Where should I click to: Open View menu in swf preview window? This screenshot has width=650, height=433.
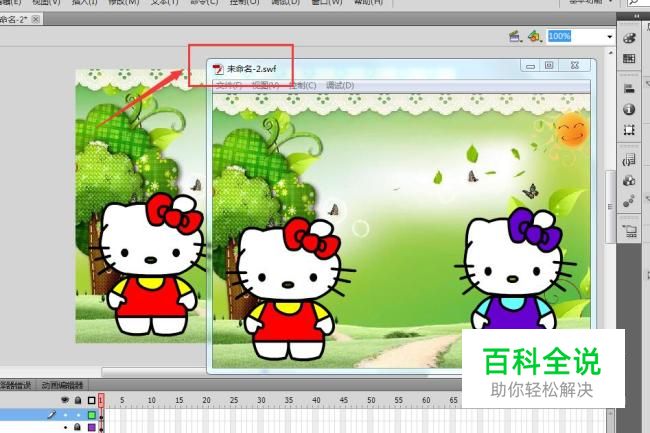tap(266, 85)
